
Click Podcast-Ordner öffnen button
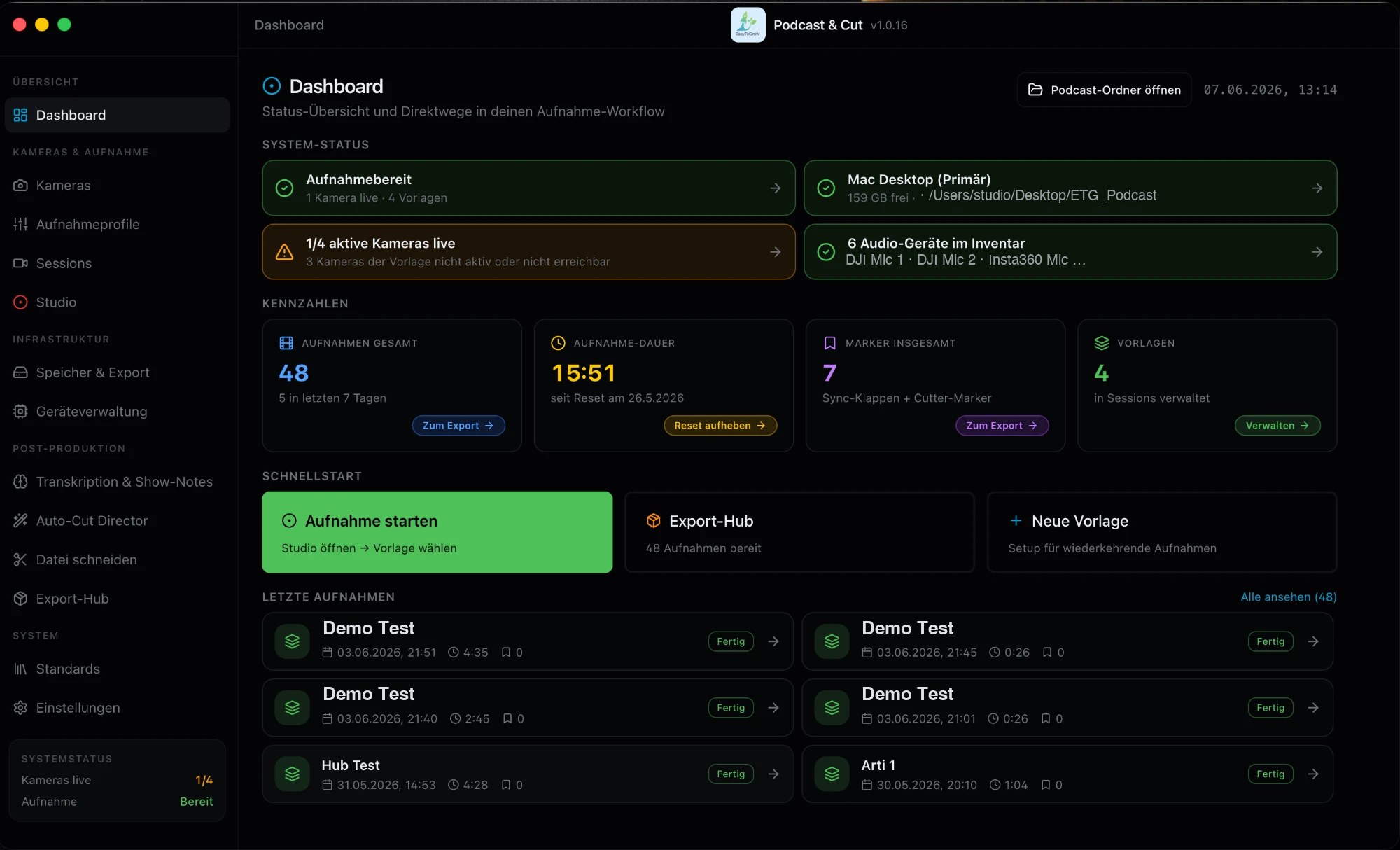pyautogui.click(x=1105, y=90)
